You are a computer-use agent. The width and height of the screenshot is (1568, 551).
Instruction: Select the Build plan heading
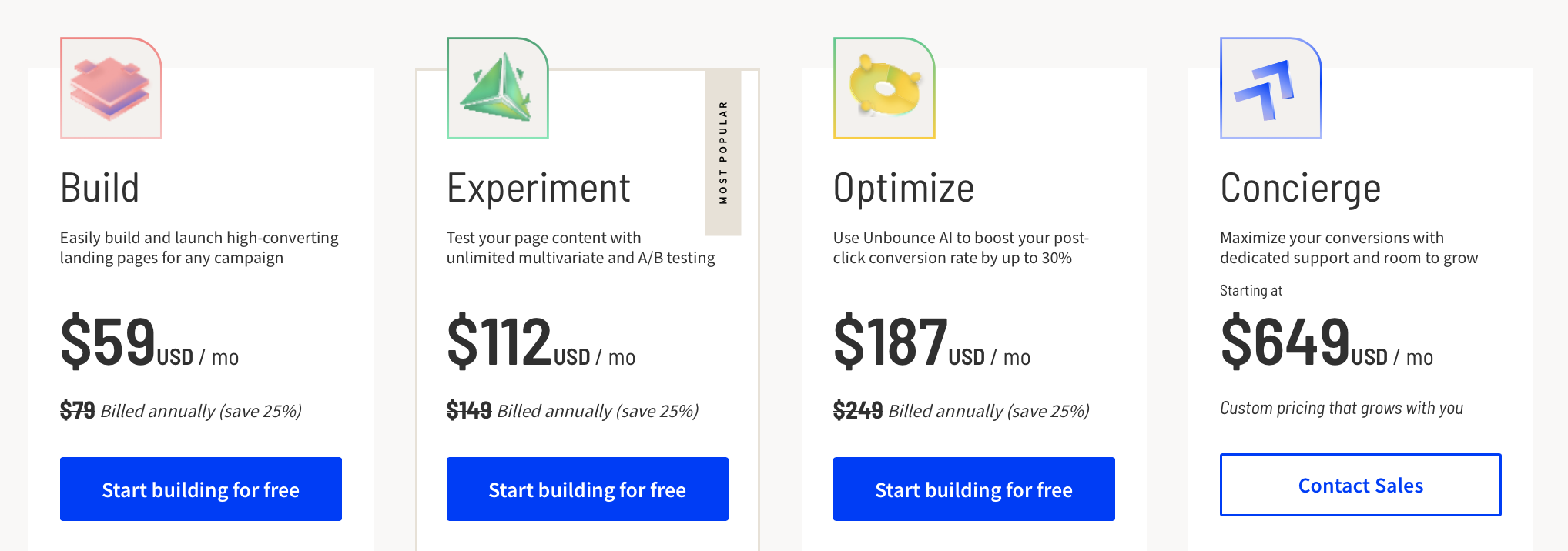[100, 189]
